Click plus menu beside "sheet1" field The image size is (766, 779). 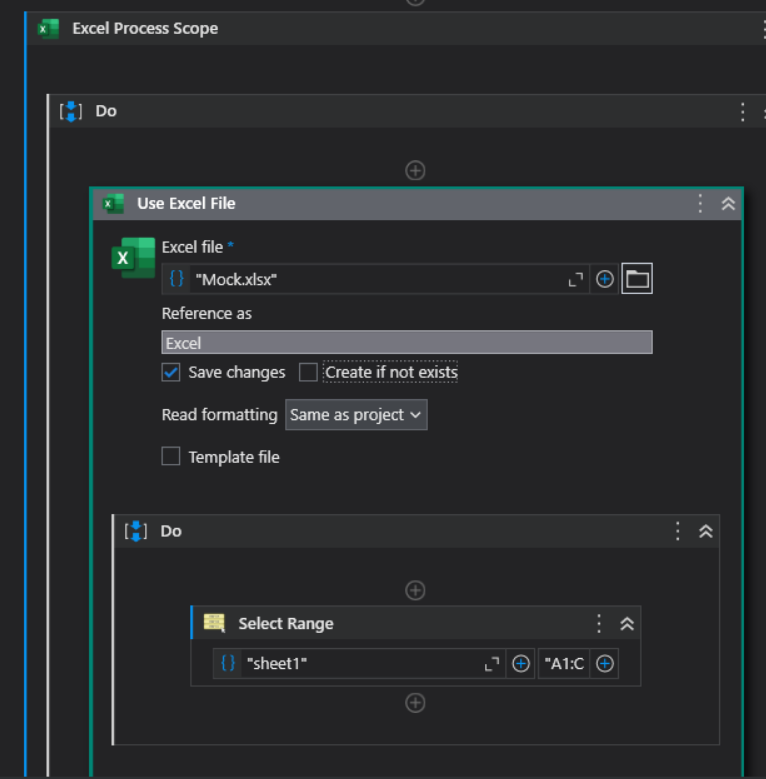click(x=521, y=663)
